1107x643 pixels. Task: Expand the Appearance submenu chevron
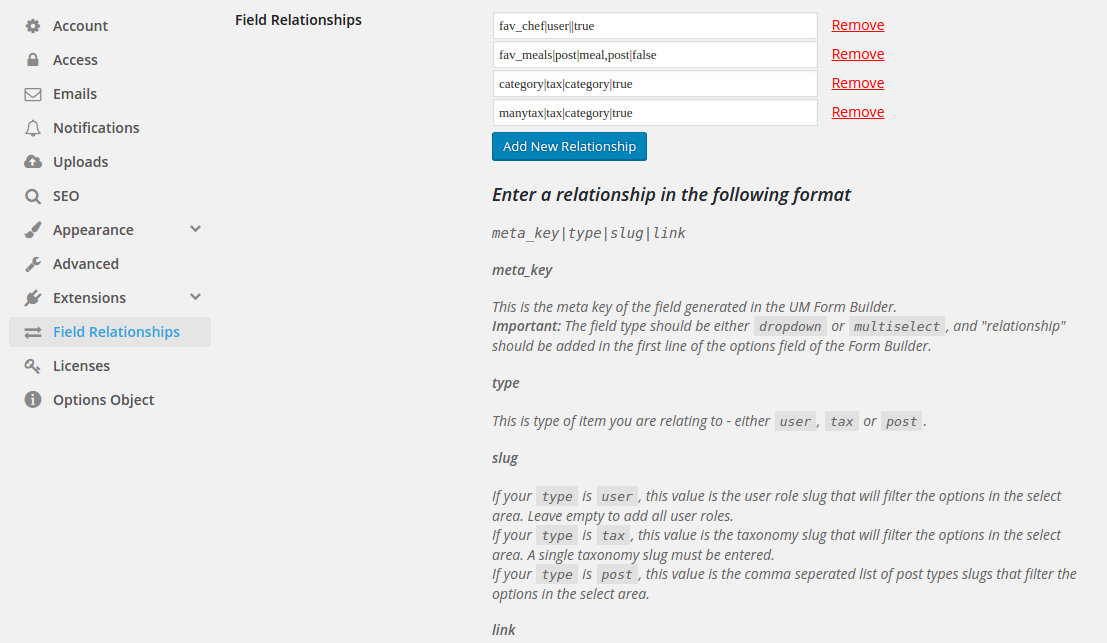(195, 229)
